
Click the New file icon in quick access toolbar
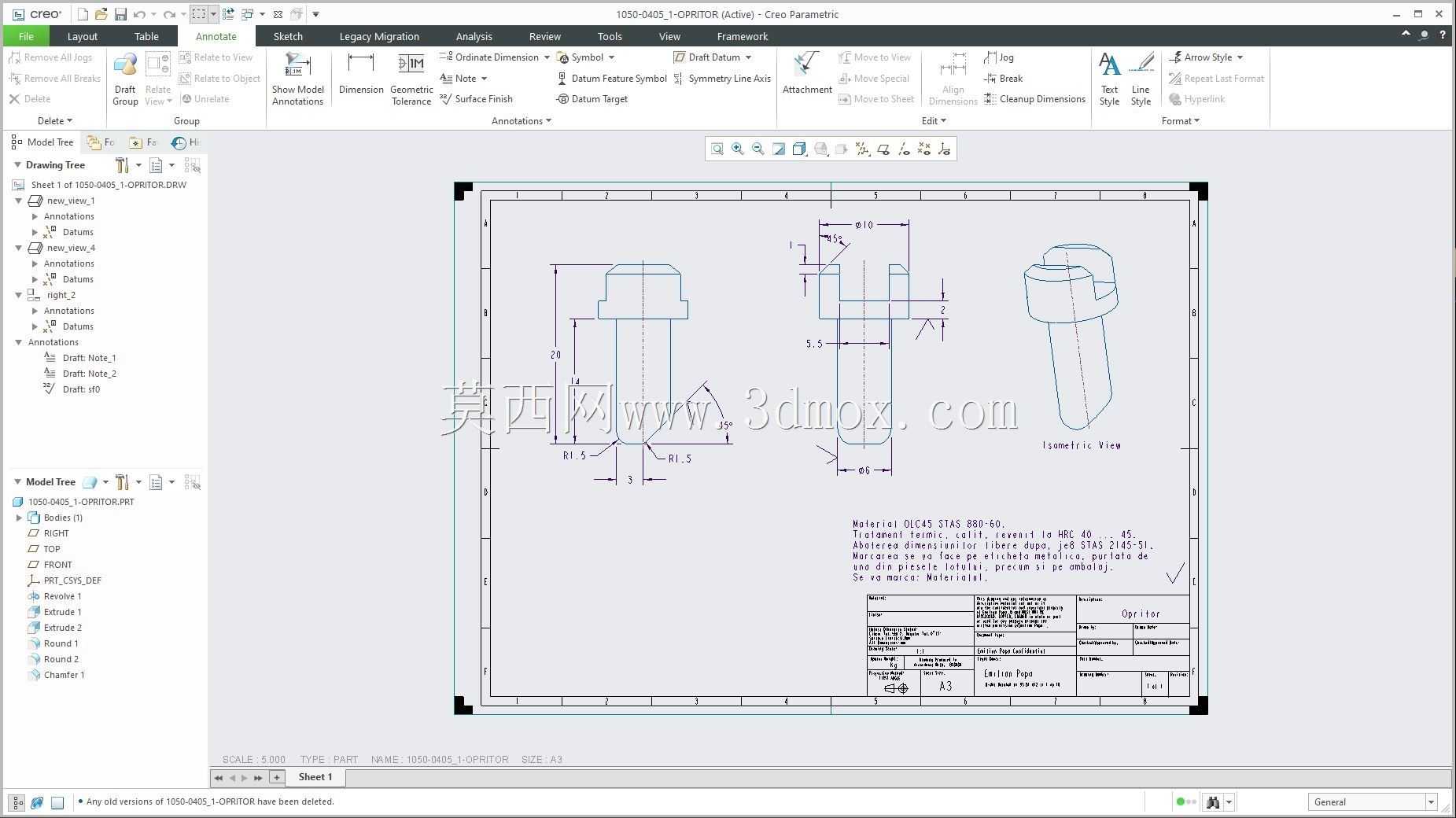(83, 14)
